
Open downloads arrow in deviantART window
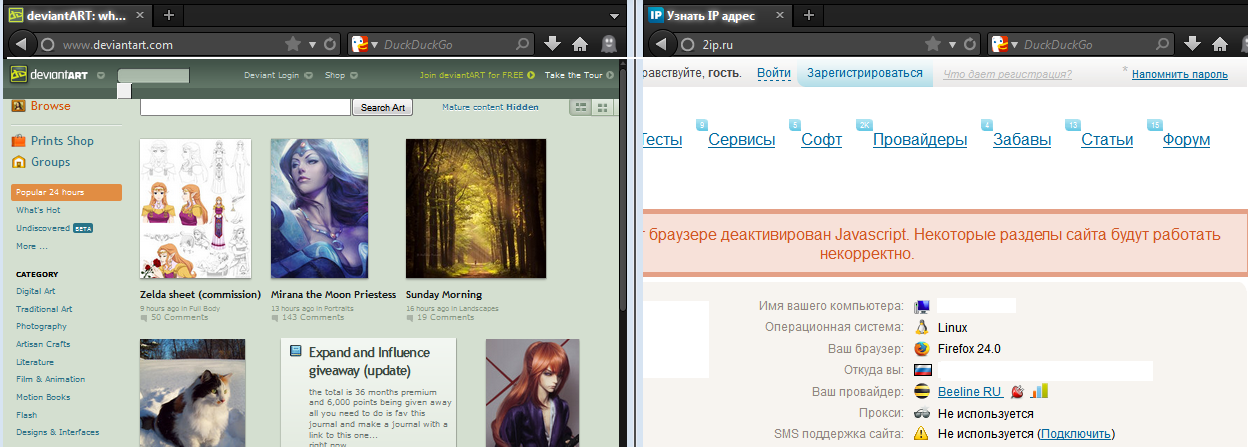553,44
